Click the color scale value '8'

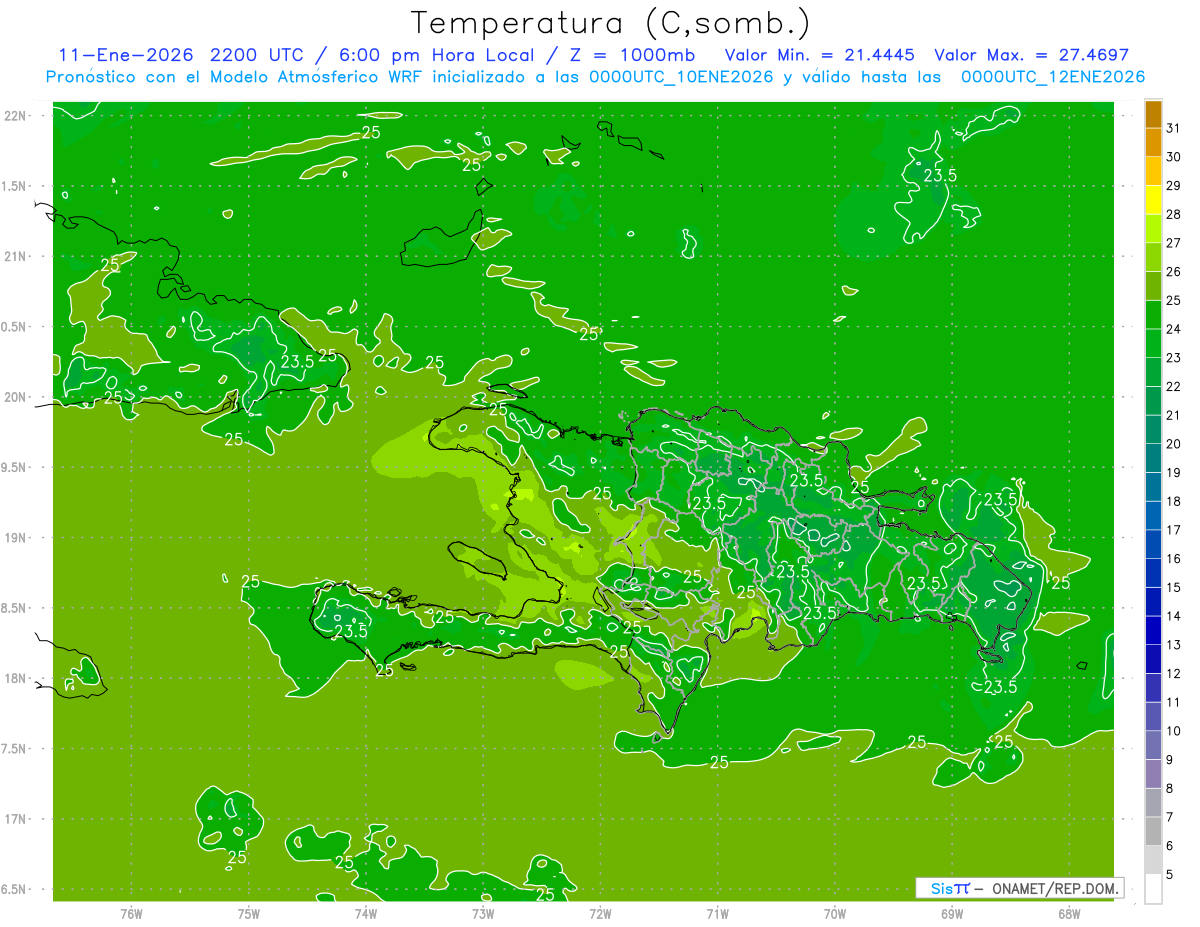[x=1170, y=789]
